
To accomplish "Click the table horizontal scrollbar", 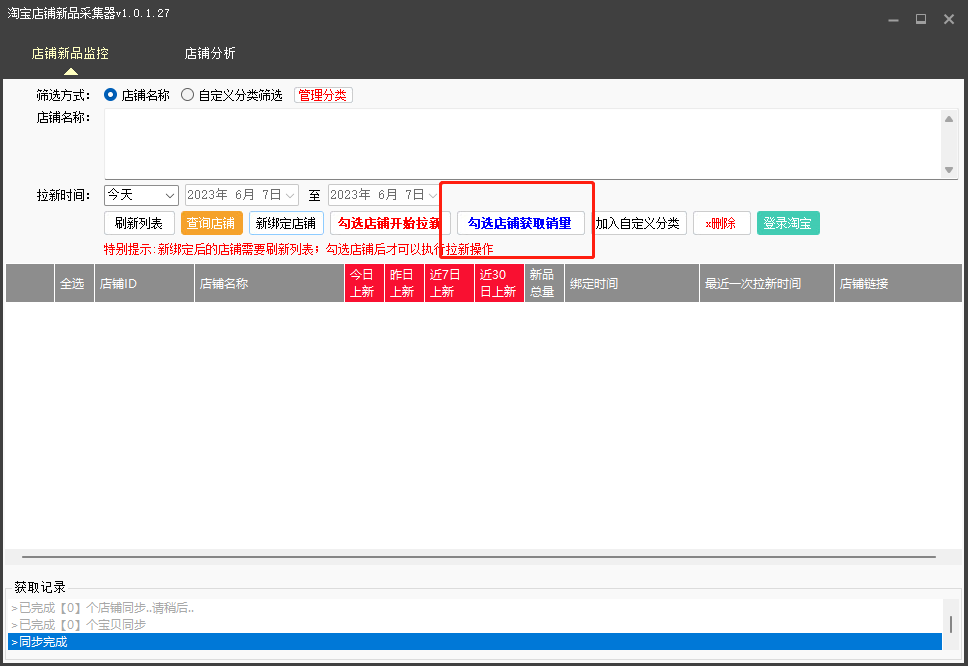I will pos(479,557).
